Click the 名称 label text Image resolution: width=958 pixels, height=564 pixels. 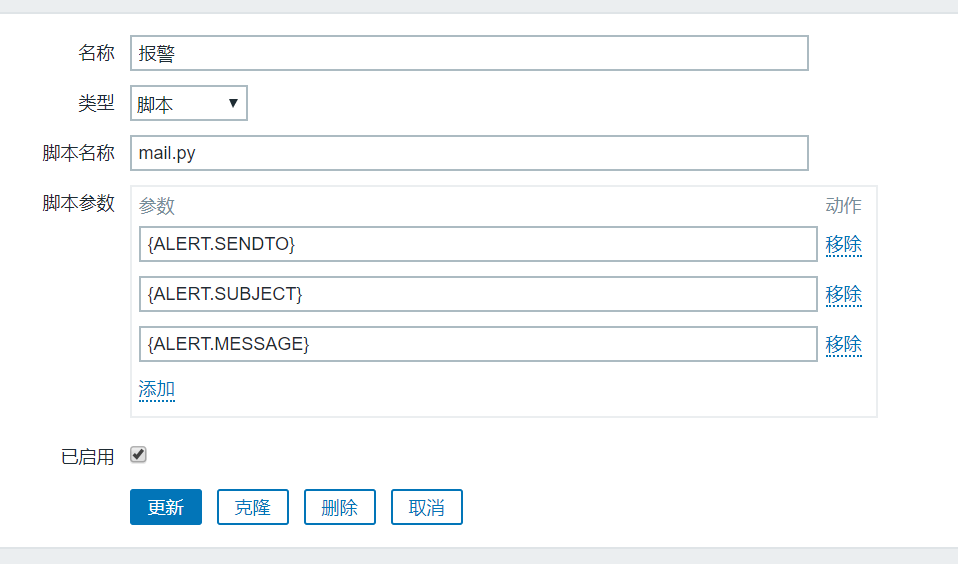97,54
